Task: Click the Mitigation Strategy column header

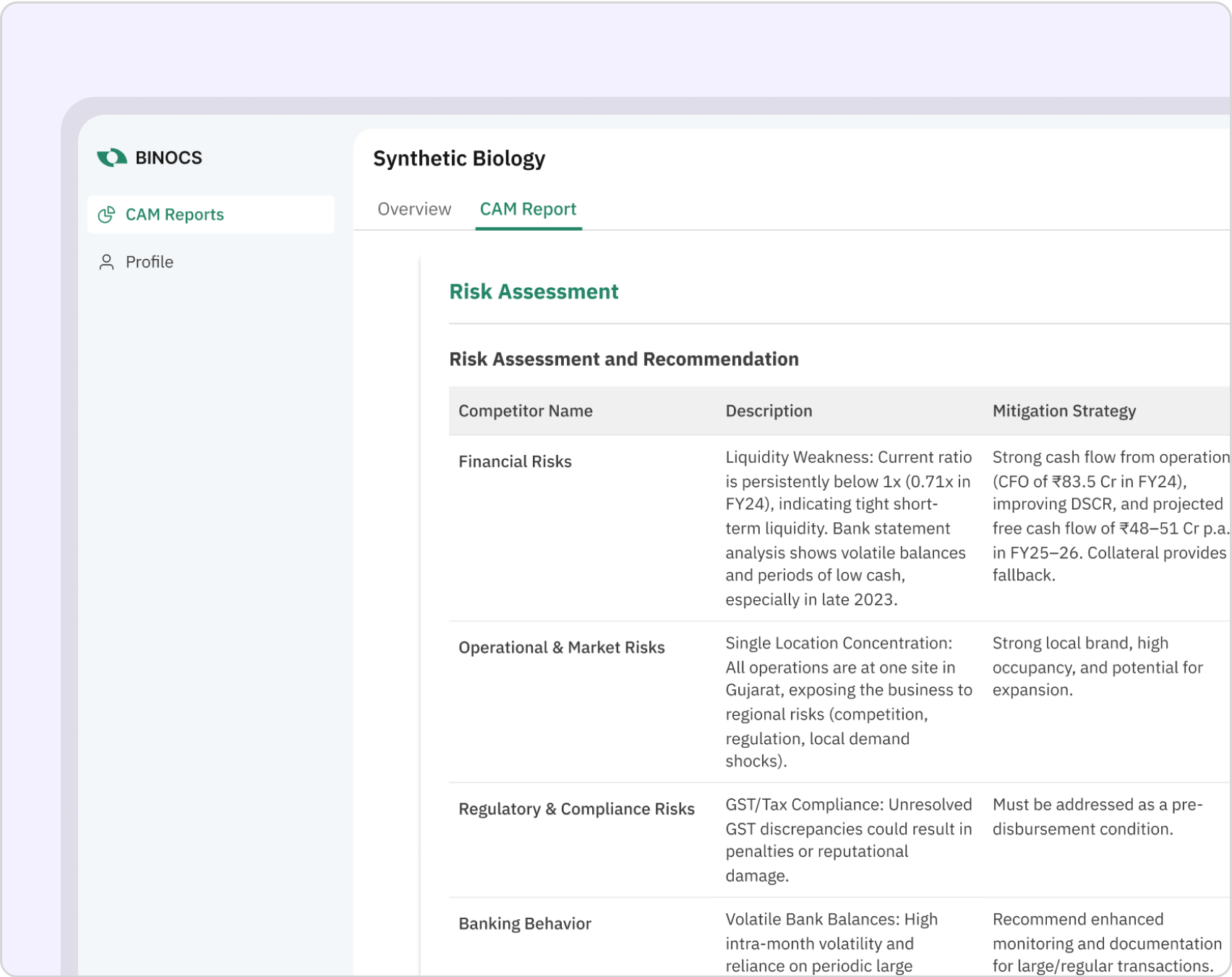Action: point(1064,411)
